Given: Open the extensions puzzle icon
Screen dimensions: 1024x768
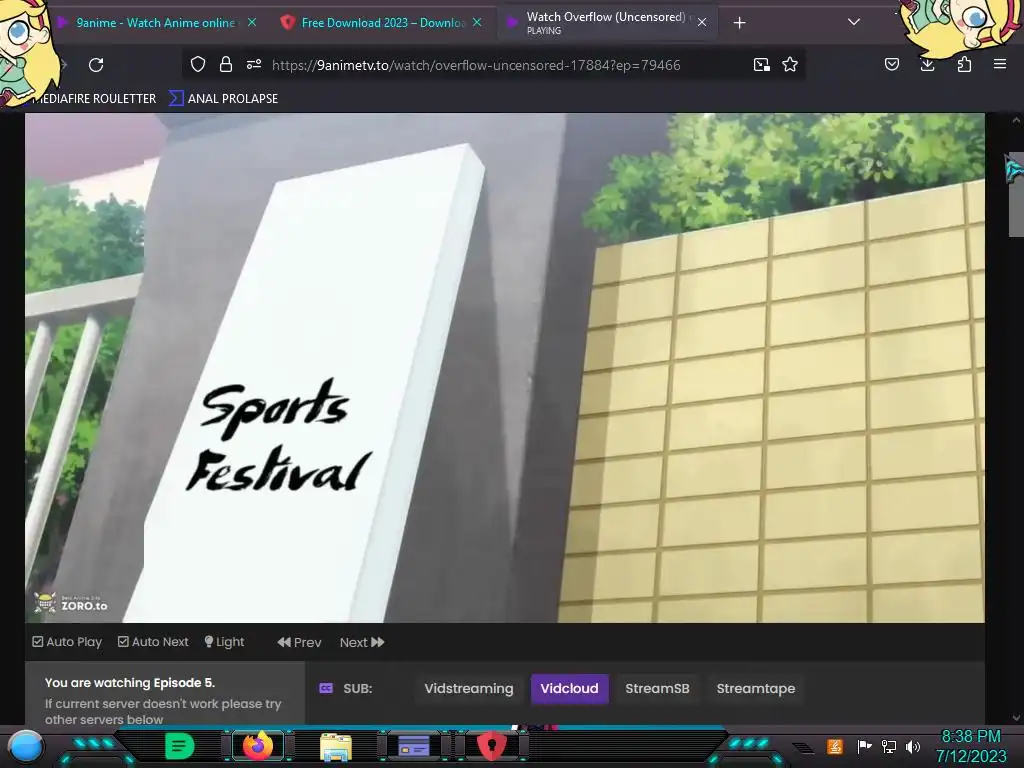Looking at the screenshot, I should pyautogui.click(x=964, y=64).
